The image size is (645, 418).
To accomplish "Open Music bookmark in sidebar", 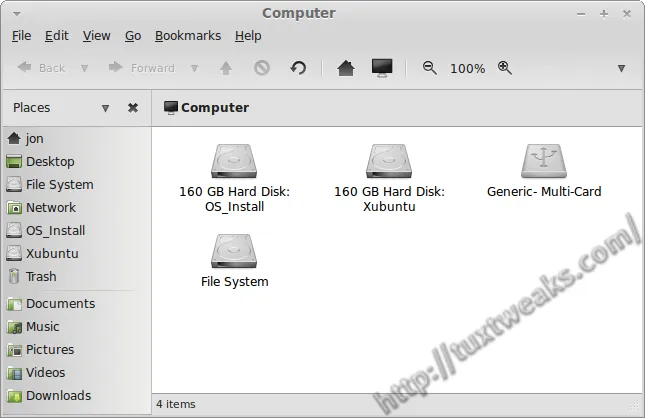I will pos(77,327).
